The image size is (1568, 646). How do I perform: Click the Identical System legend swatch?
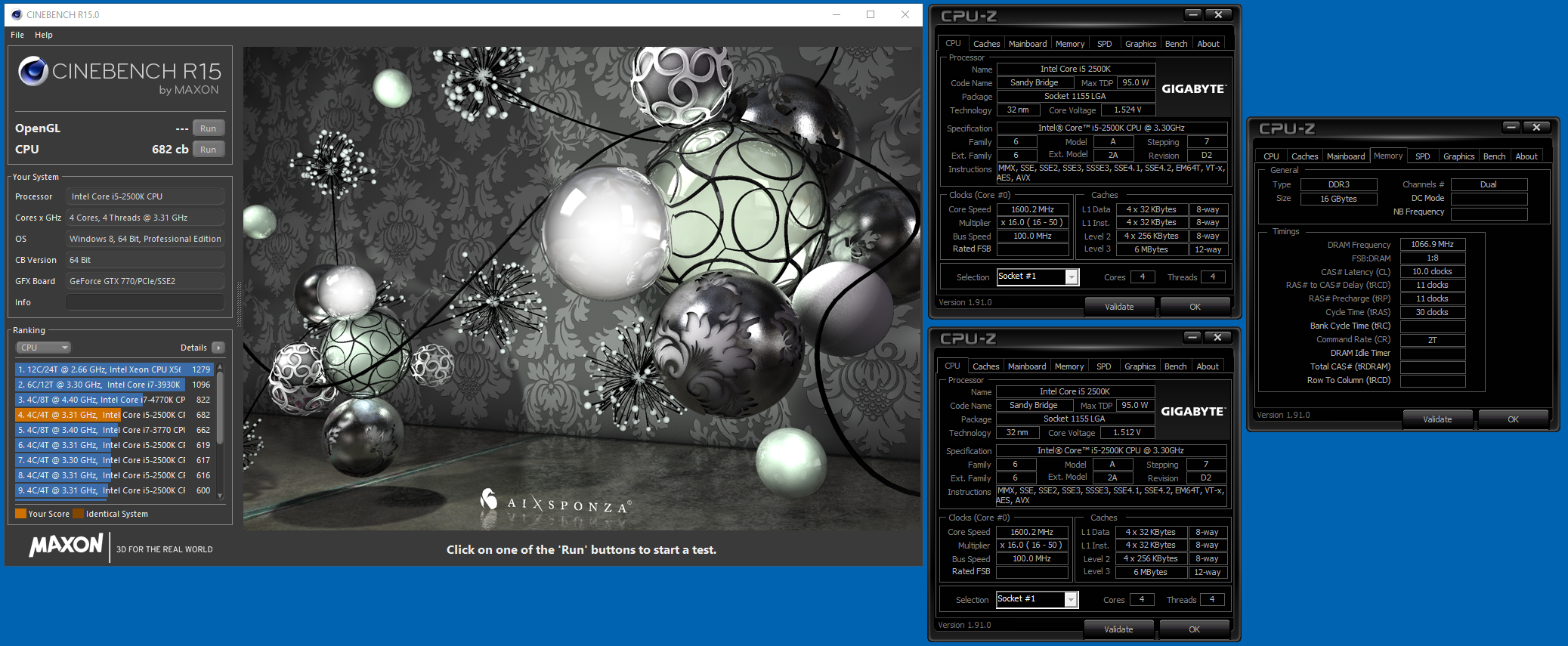tap(78, 514)
